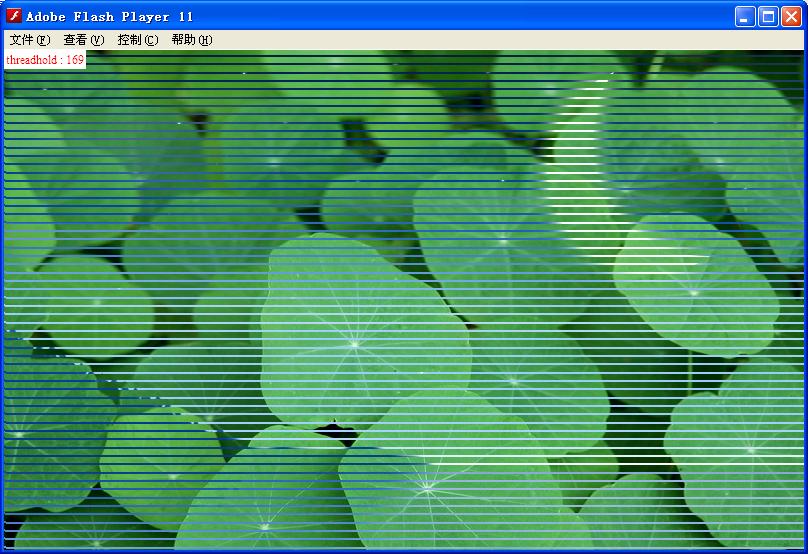Close the Adobe Flash Player window
The width and height of the screenshot is (808, 554).
click(x=791, y=16)
